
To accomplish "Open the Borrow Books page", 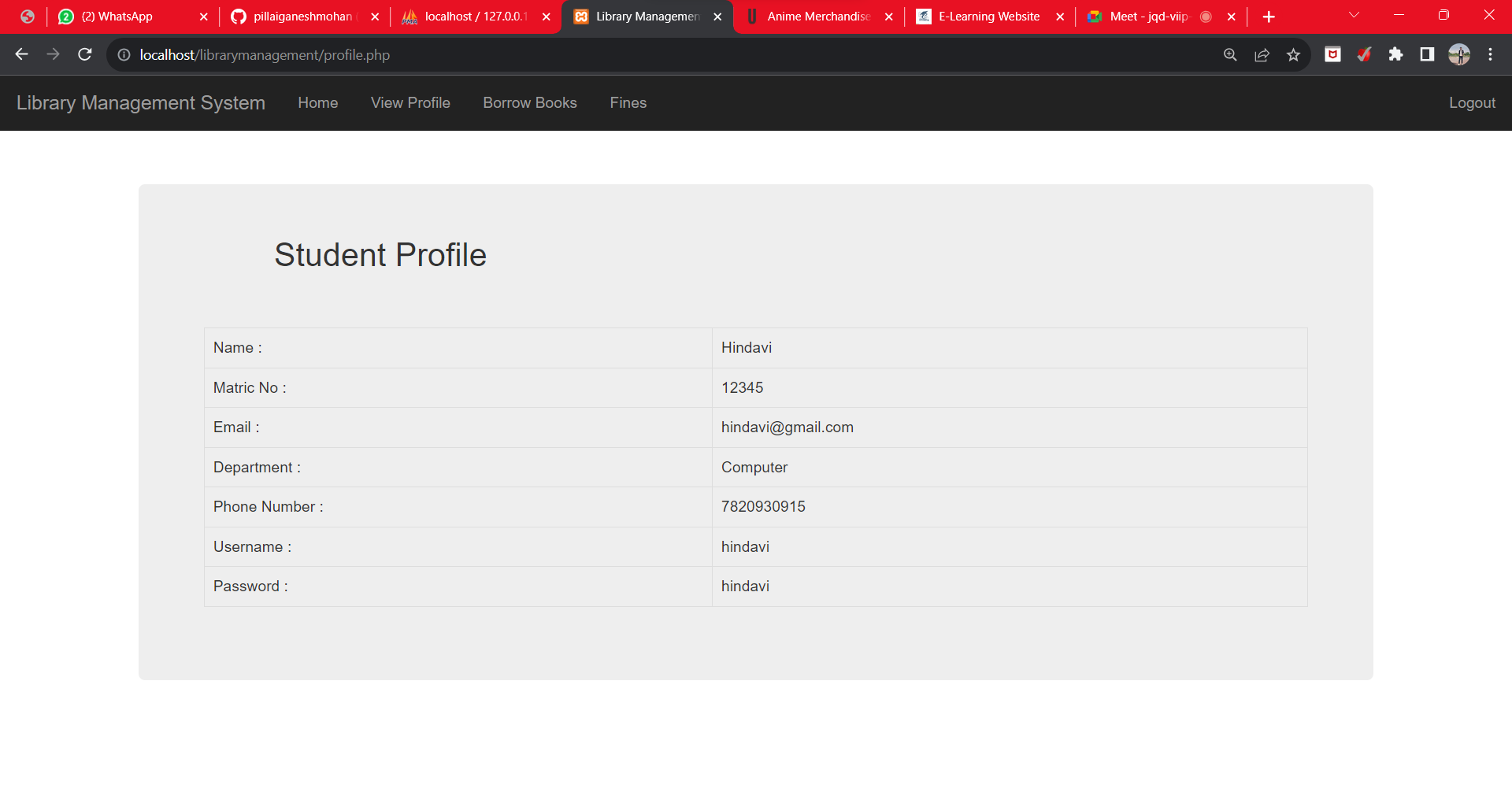I will (529, 103).
